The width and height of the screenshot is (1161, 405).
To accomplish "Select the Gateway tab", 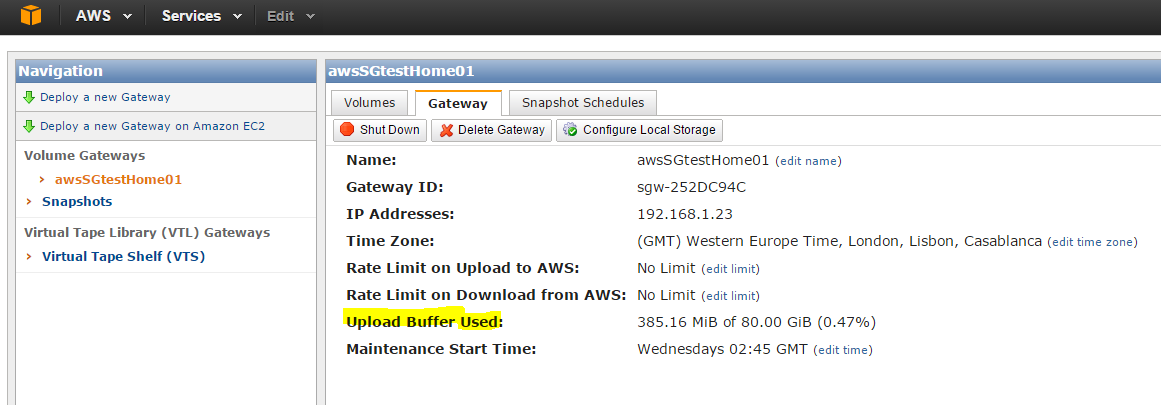I will coord(458,103).
